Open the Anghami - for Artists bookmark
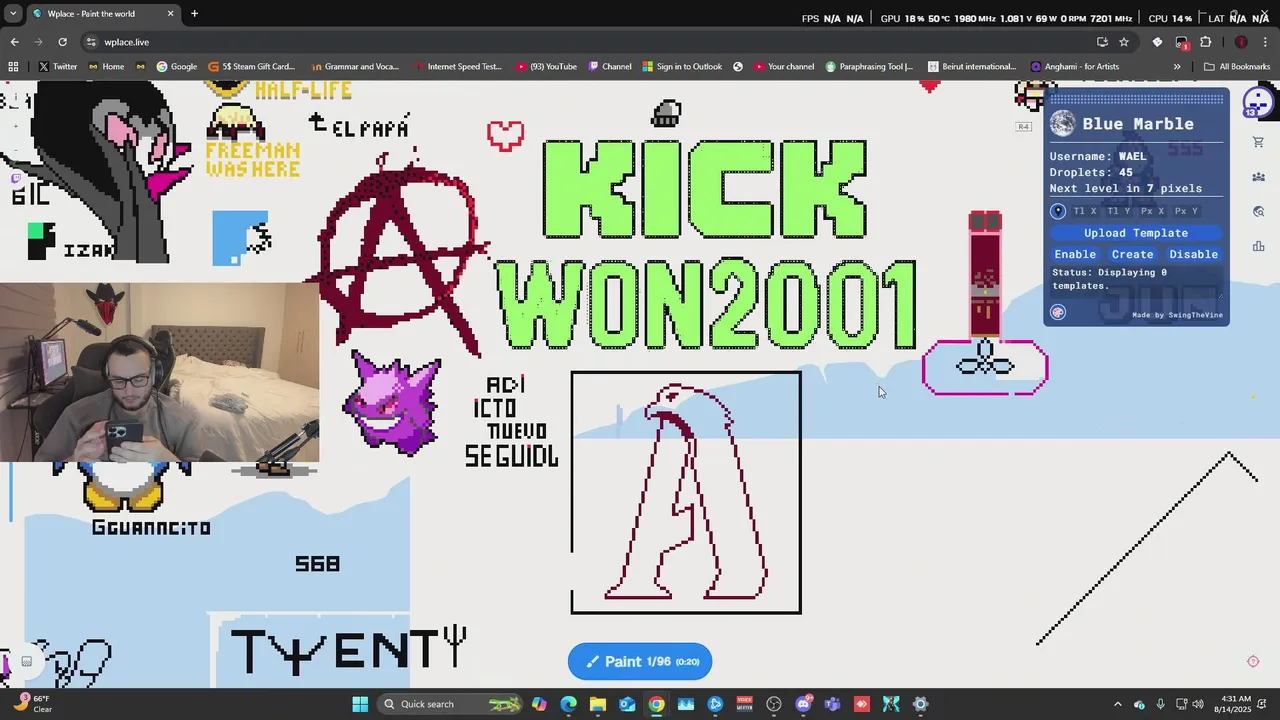This screenshot has width=1280, height=720. coord(1074,67)
